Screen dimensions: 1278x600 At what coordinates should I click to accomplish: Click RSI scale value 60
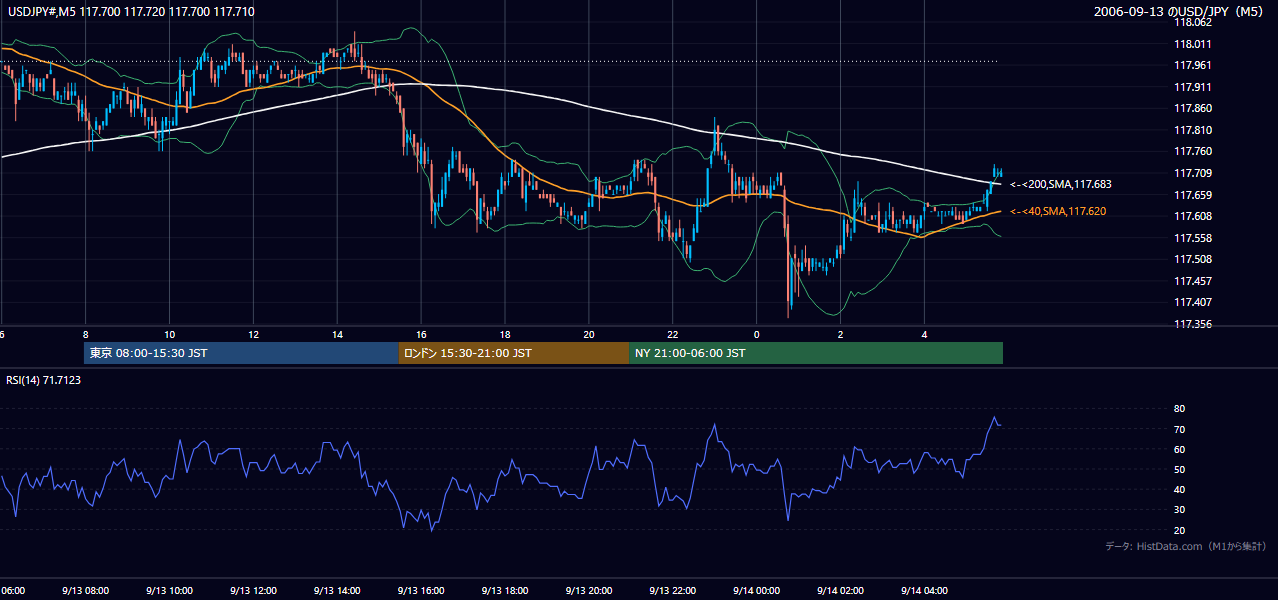point(1179,449)
